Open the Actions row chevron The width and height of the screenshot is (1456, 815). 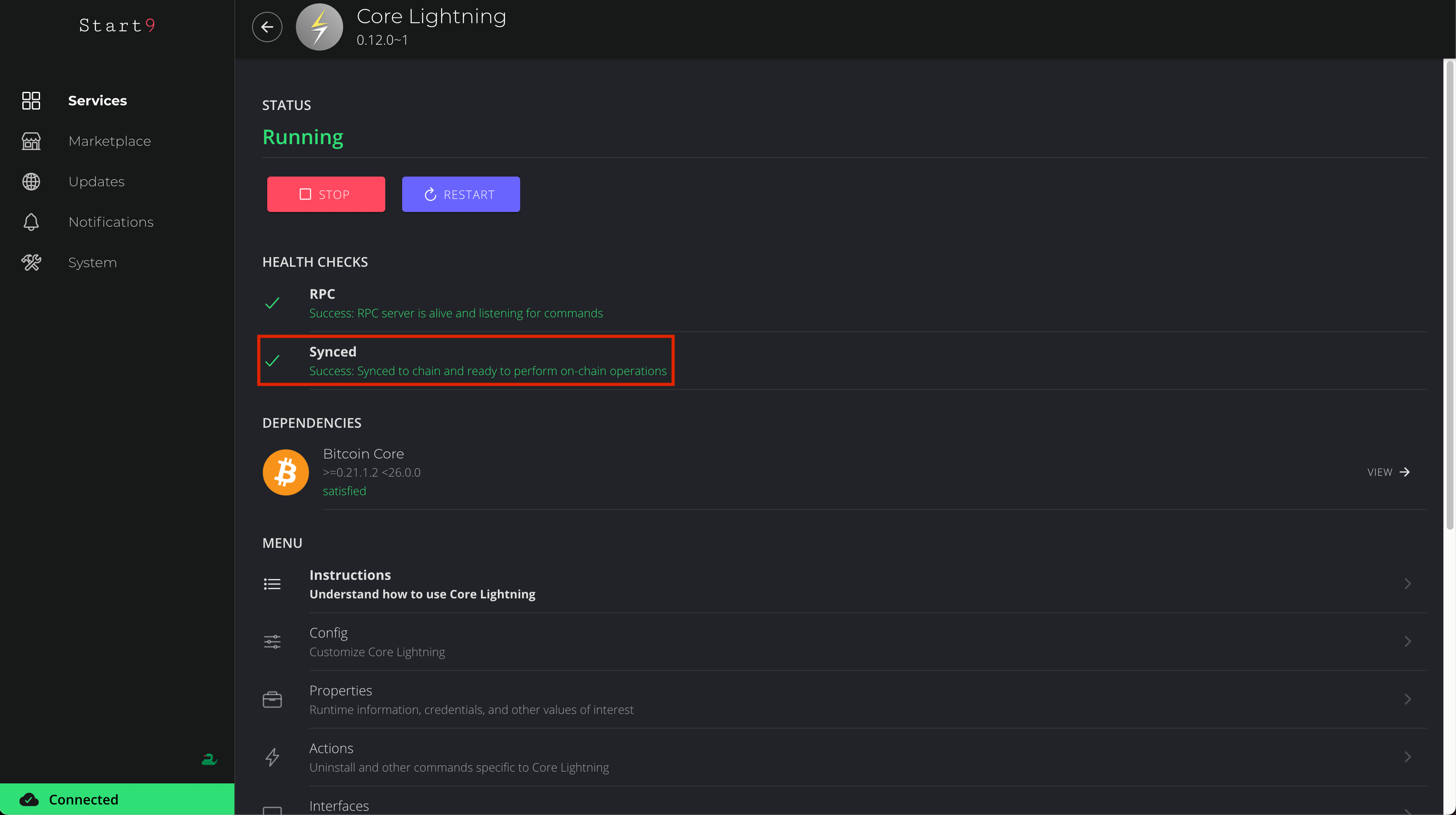point(1408,757)
